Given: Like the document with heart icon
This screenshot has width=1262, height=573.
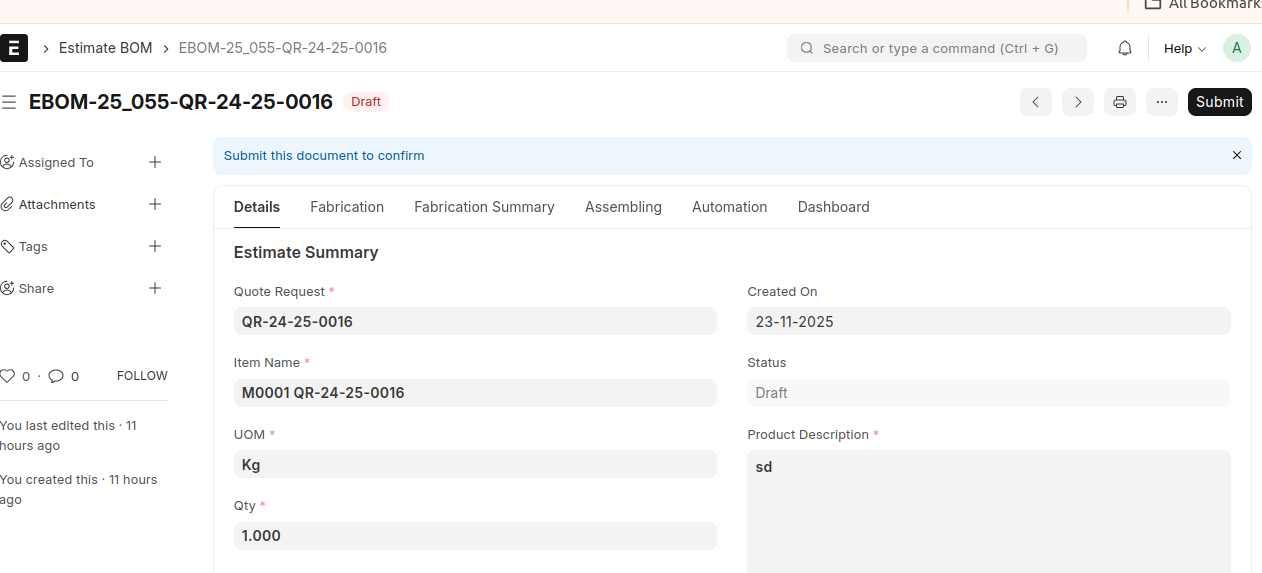Looking at the screenshot, I should (x=8, y=376).
